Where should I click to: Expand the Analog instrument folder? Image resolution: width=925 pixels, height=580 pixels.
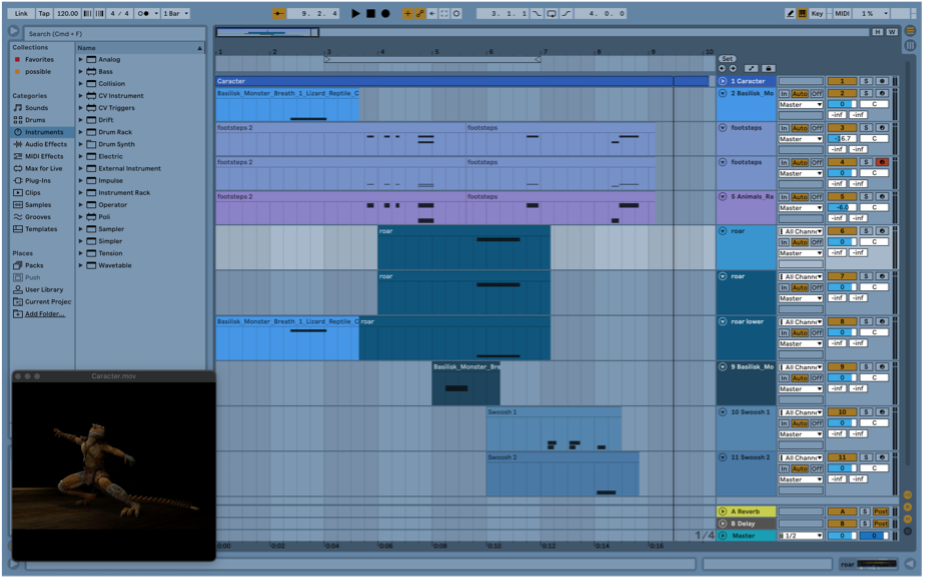(x=81, y=59)
